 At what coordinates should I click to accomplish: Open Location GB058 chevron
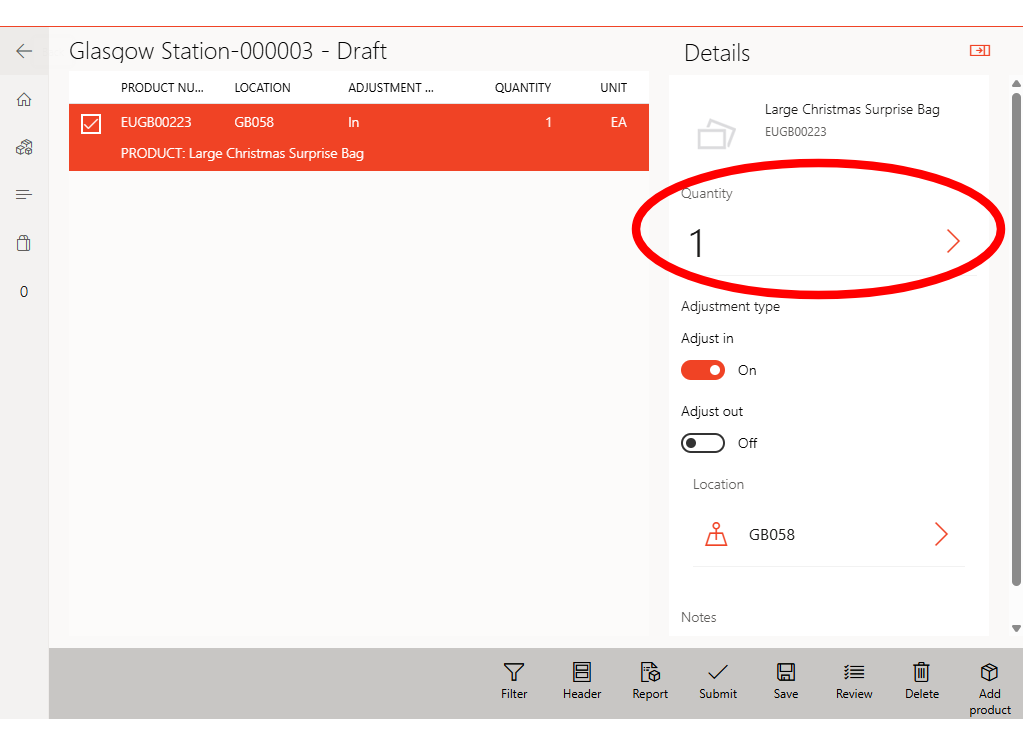(x=940, y=534)
